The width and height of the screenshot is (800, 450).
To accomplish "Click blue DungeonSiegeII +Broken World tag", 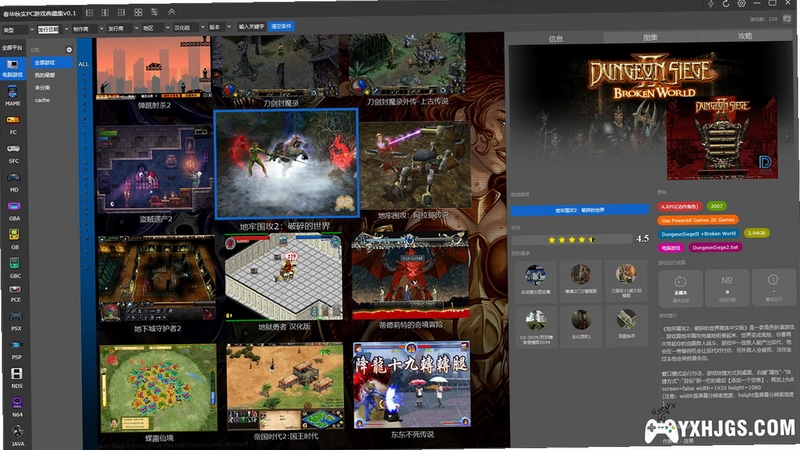I will (698, 234).
